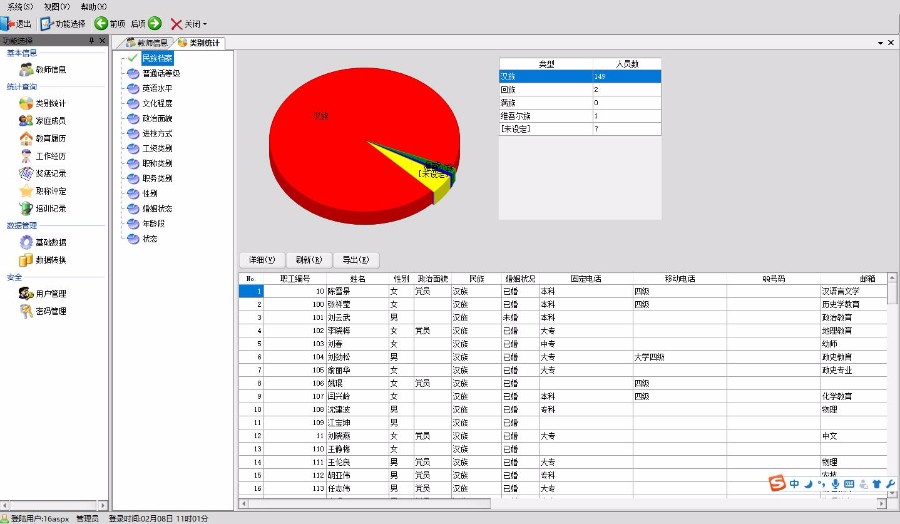Viewport: 900px width, 524px height.
Task: Click the 详细(V) button
Action: 262,260
